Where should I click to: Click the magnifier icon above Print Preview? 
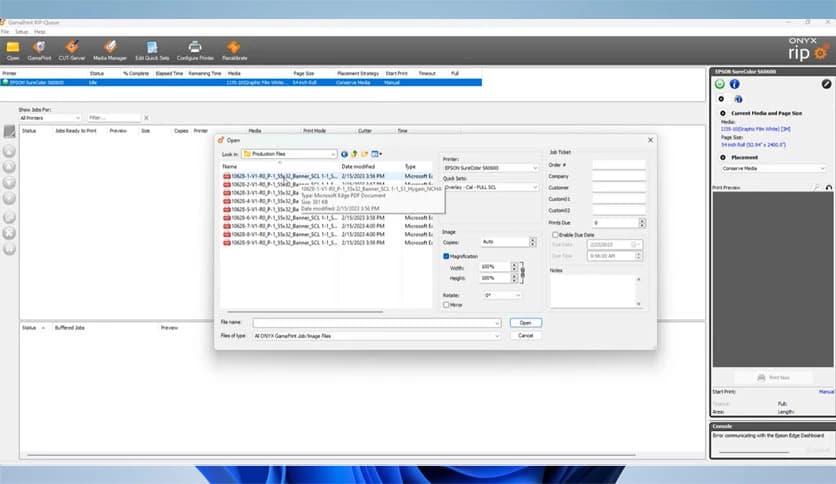click(816, 188)
